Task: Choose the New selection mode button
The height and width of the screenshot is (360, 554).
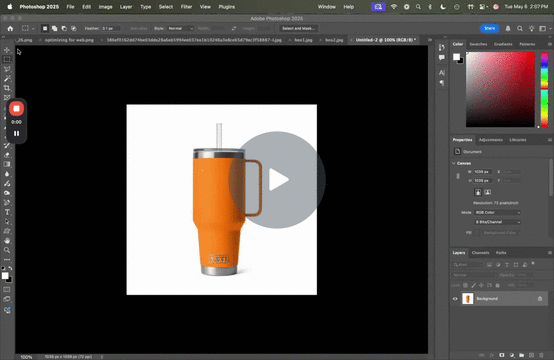Action: pos(45,29)
